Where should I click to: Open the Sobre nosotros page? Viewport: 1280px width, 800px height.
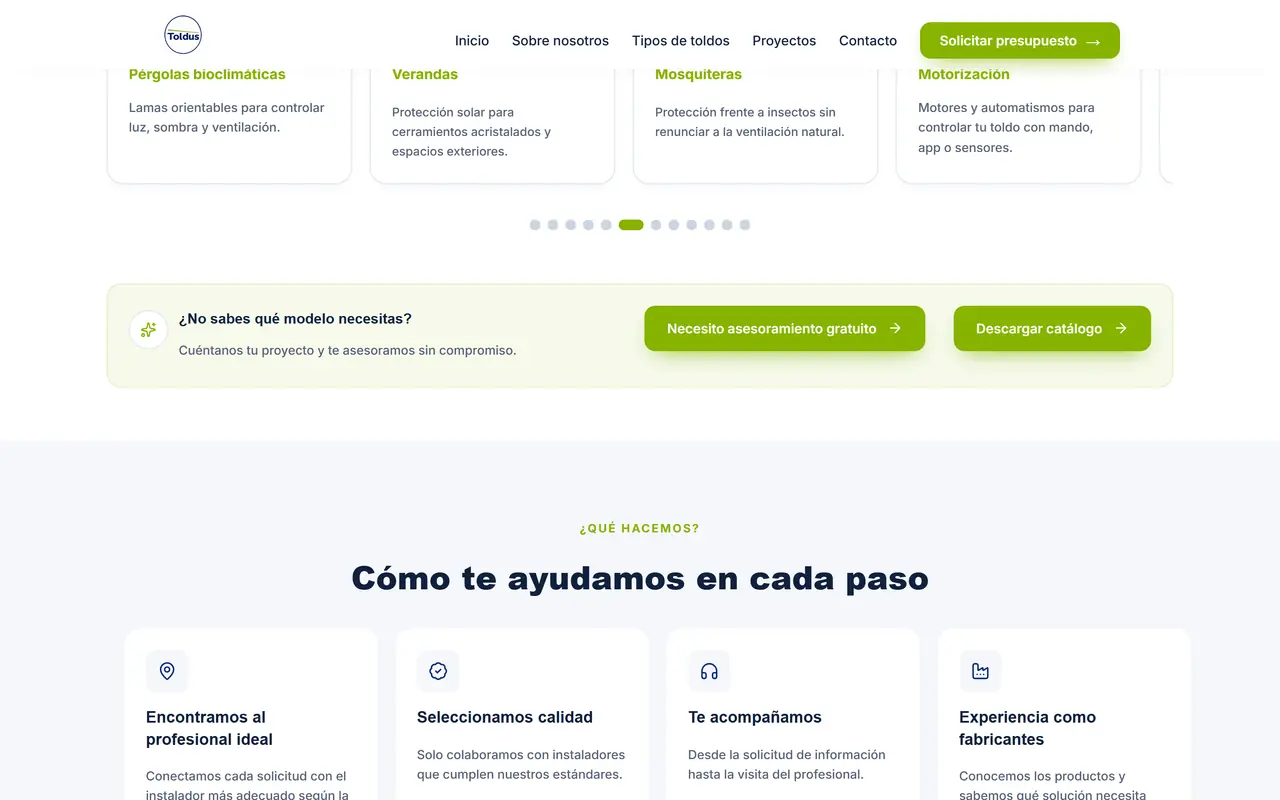pos(560,41)
